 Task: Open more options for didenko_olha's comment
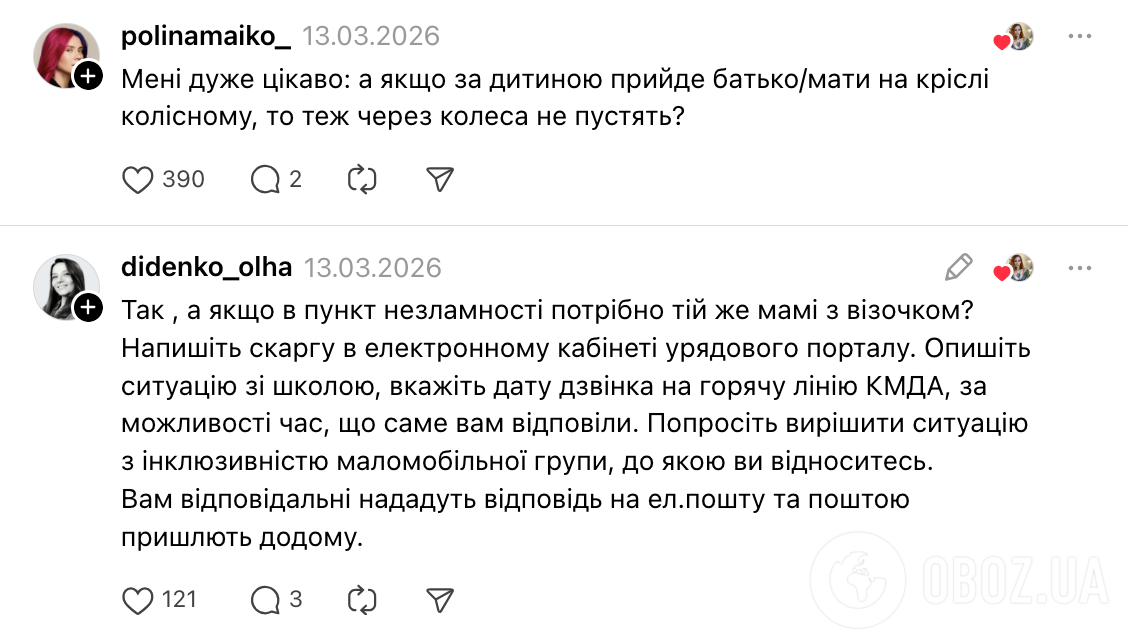(x=1079, y=268)
